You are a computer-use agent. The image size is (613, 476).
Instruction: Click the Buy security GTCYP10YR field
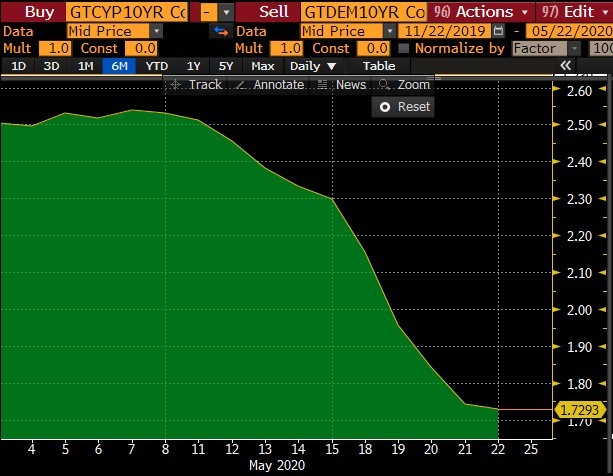tap(126, 12)
